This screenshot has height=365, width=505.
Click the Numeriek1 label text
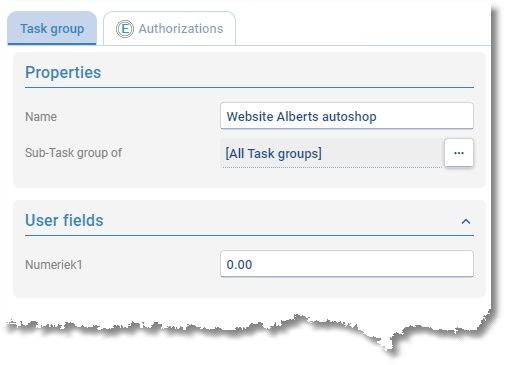coord(53,265)
